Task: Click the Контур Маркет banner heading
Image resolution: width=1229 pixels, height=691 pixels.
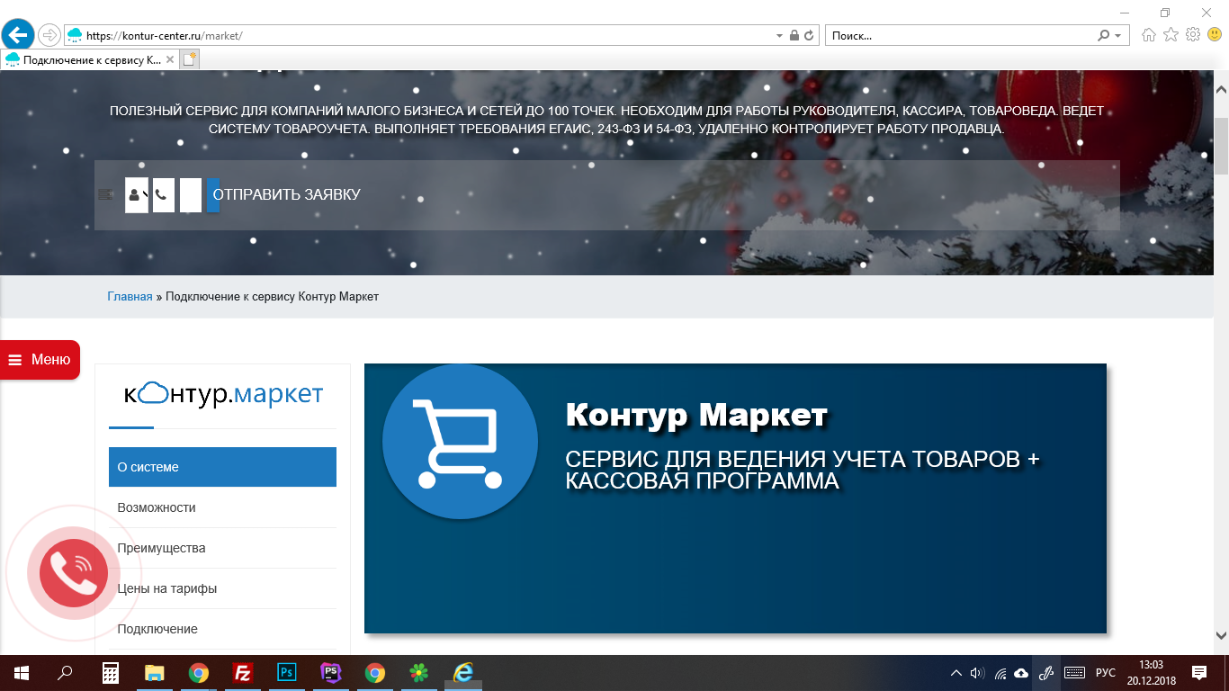Action: [697, 414]
